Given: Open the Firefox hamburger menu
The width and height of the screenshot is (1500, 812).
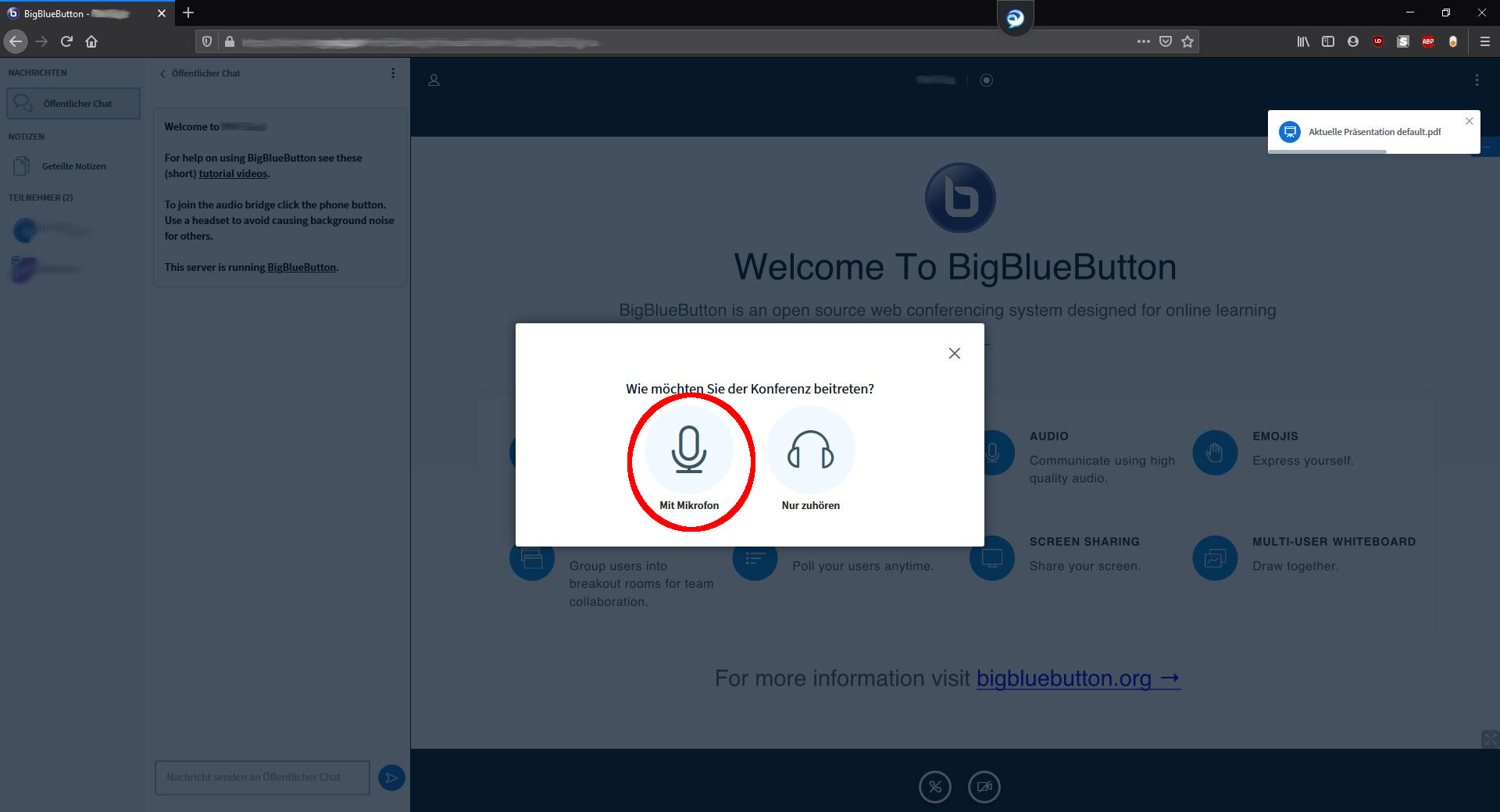Looking at the screenshot, I should [x=1484, y=41].
